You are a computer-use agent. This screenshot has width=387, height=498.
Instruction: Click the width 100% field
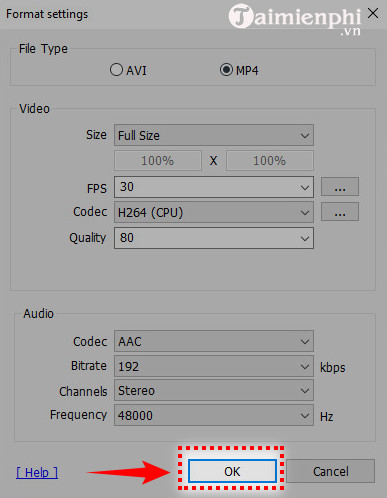(x=158, y=161)
